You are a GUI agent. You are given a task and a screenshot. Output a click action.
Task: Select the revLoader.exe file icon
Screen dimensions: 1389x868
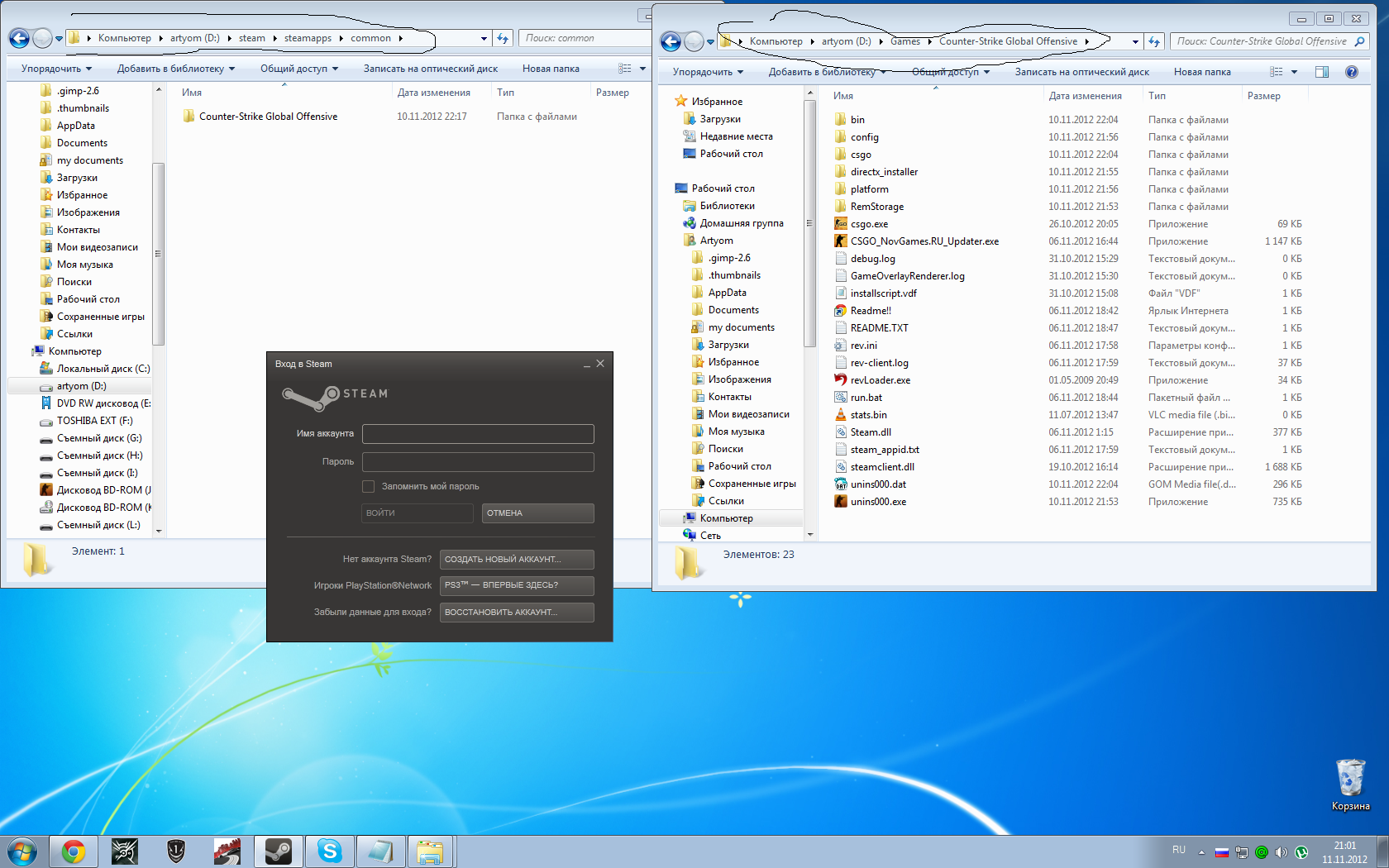coord(841,380)
